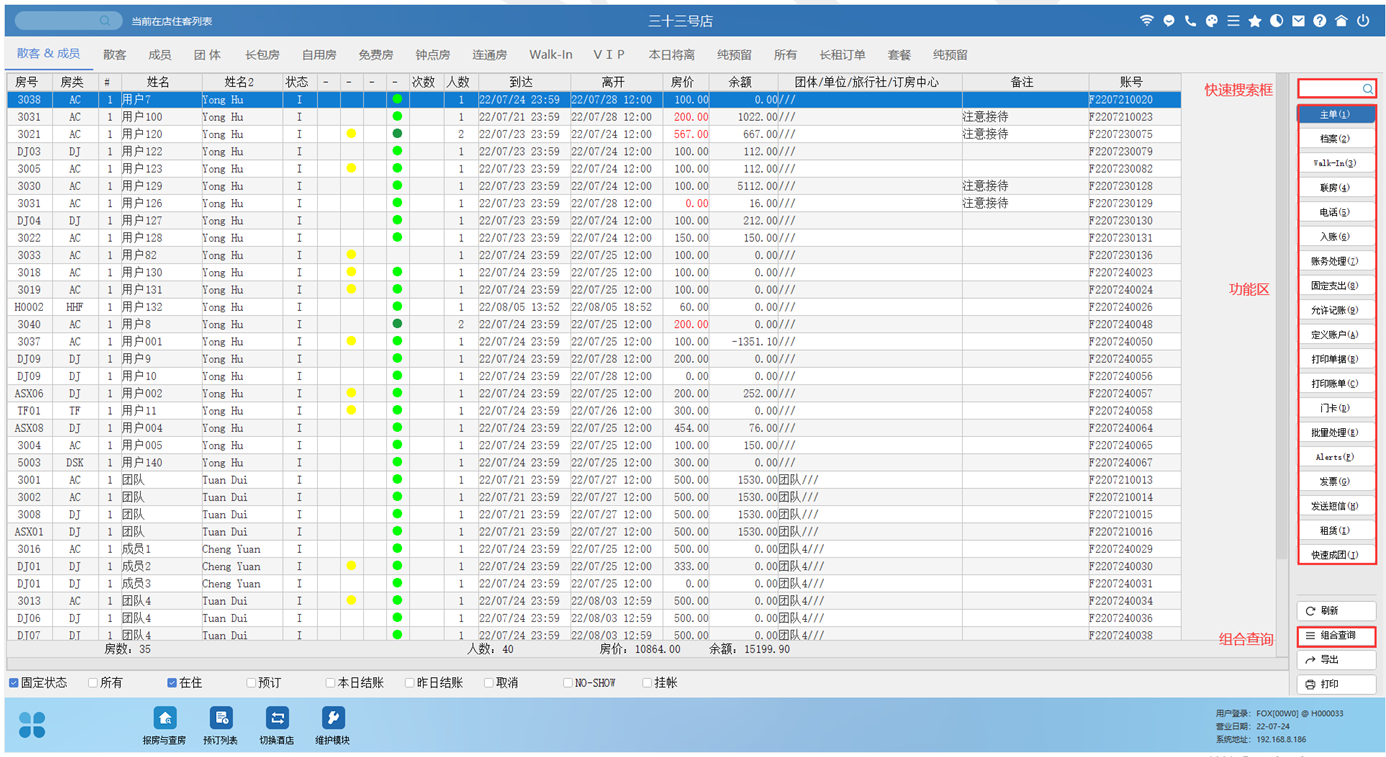
Task: Click the magnifier in right quick search box
Action: coord(1367,89)
